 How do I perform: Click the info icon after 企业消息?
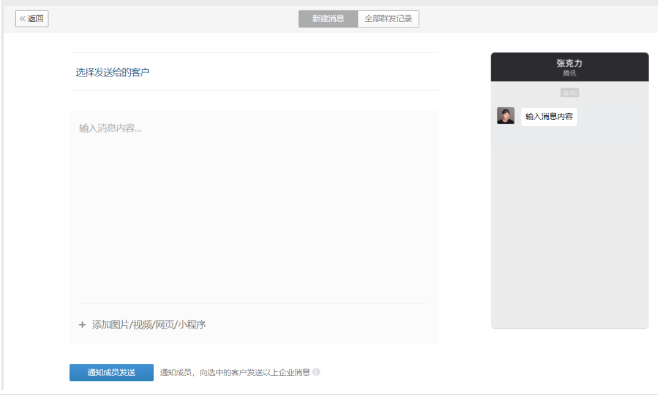316,372
